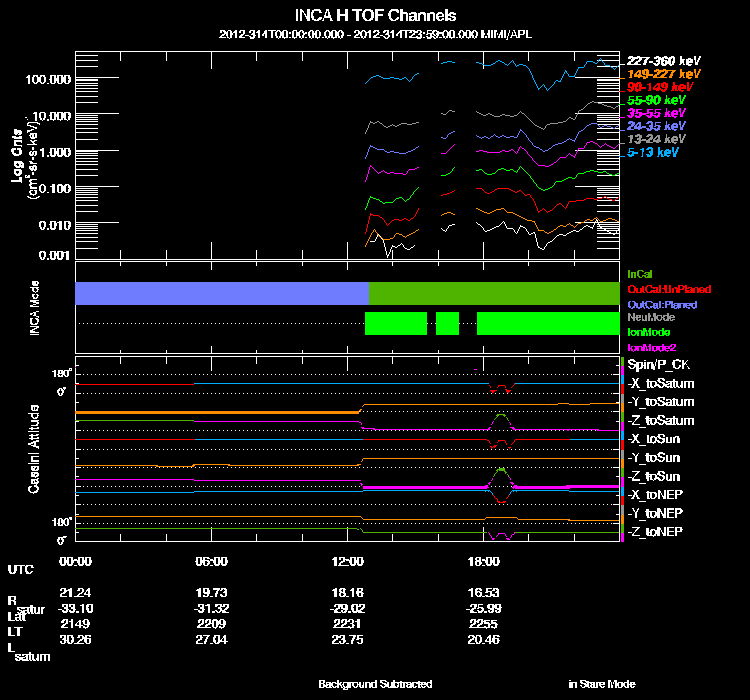
Task: Click the local time value 2255
Action: click(484, 624)
